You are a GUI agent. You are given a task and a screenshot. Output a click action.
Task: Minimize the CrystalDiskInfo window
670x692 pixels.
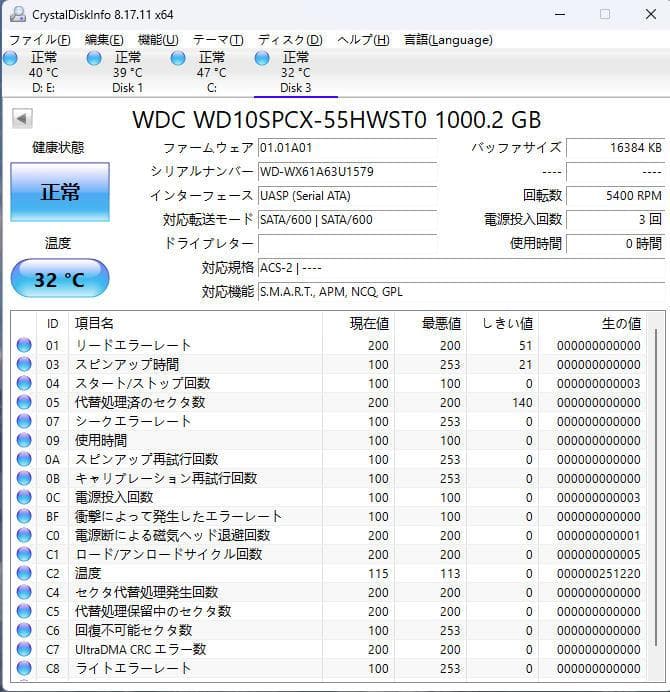[560, 15]
